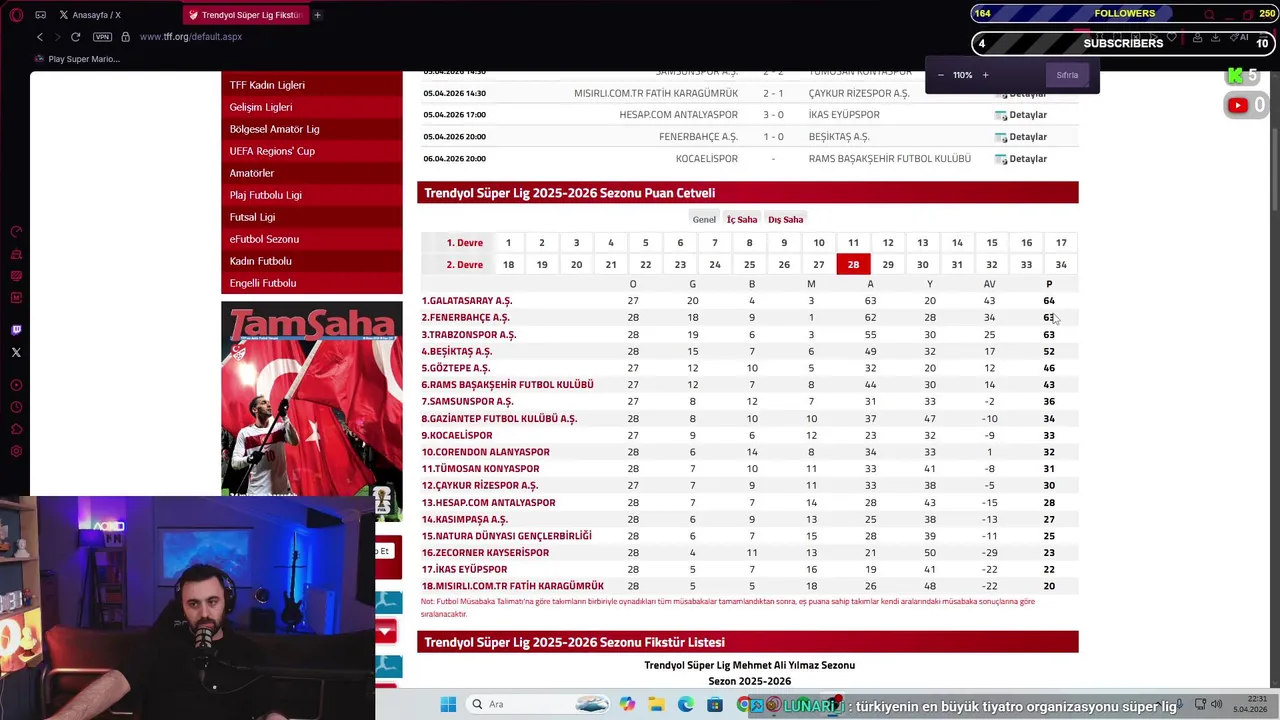
Task: Open Microsoft Store from the taskbar
Action: tap(714, 704)
